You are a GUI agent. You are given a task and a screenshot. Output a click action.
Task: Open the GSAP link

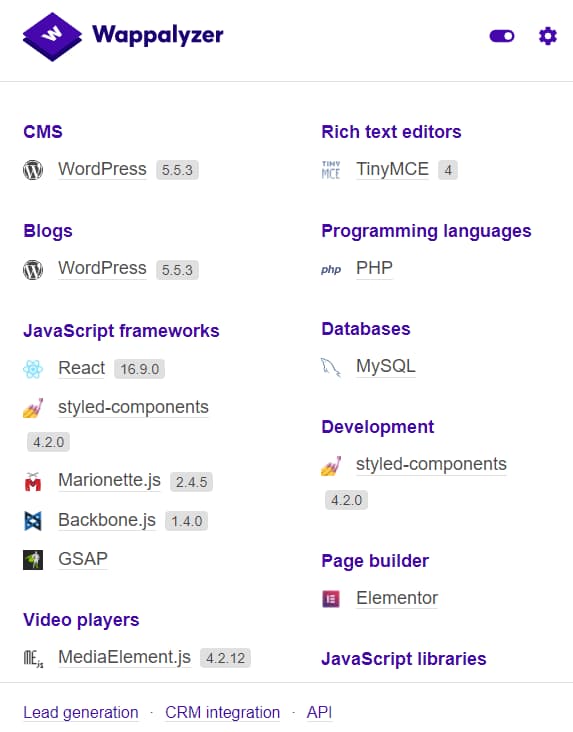(x=83, y=559)
